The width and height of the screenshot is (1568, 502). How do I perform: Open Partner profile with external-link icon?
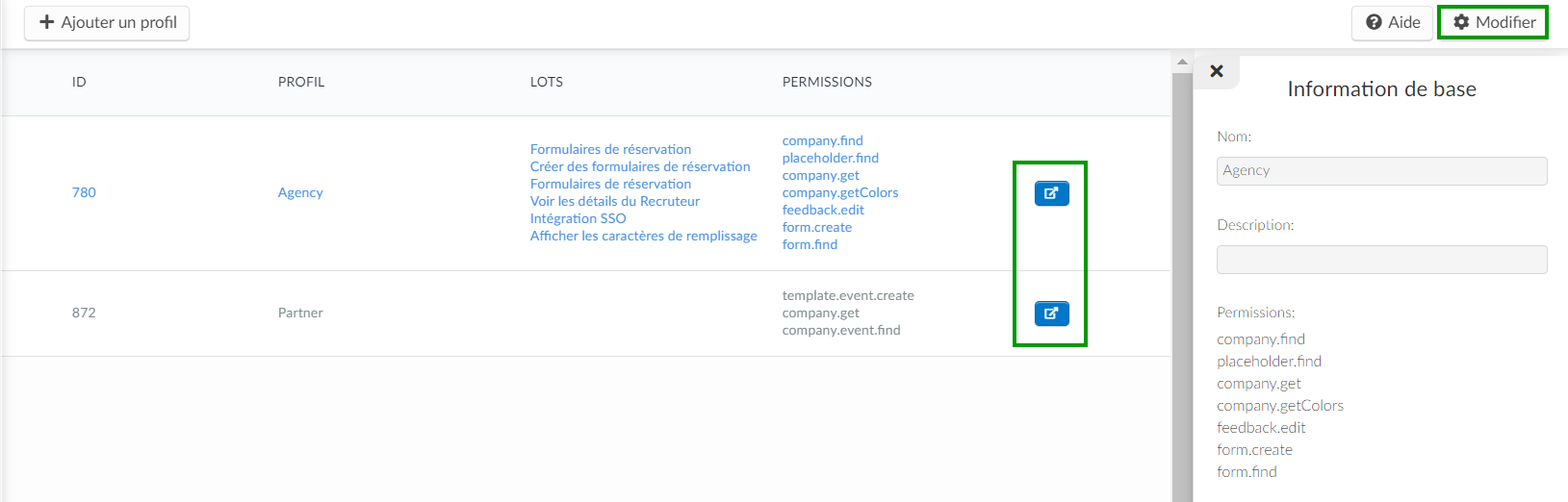[1051, 314]
